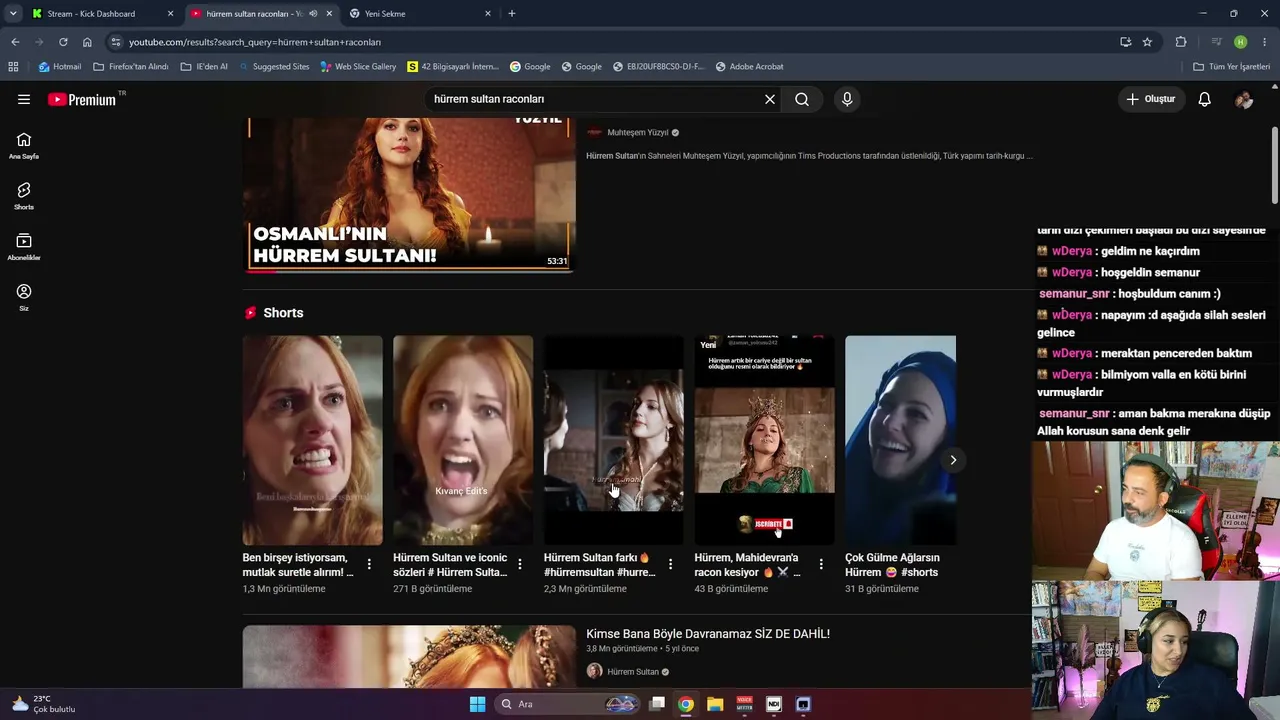
Task: Open the Chrome tab search dropdown
Action: click(x=13, y=14)
